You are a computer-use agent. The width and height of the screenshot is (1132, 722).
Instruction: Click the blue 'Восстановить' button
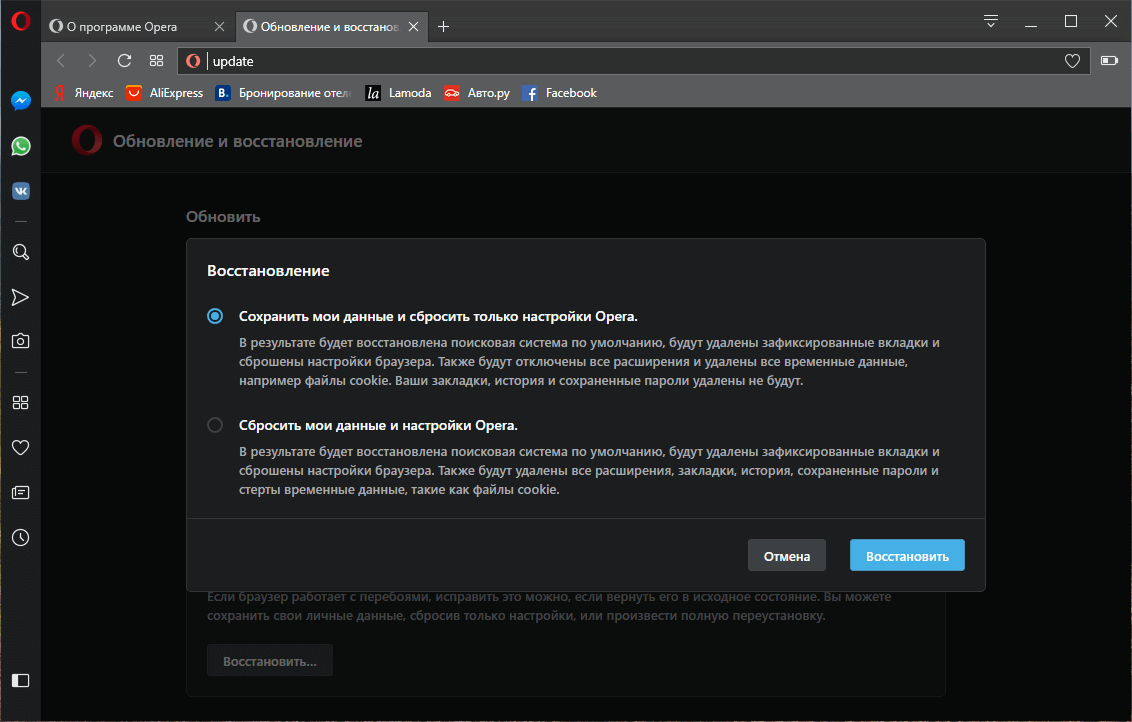click(907, 555)
